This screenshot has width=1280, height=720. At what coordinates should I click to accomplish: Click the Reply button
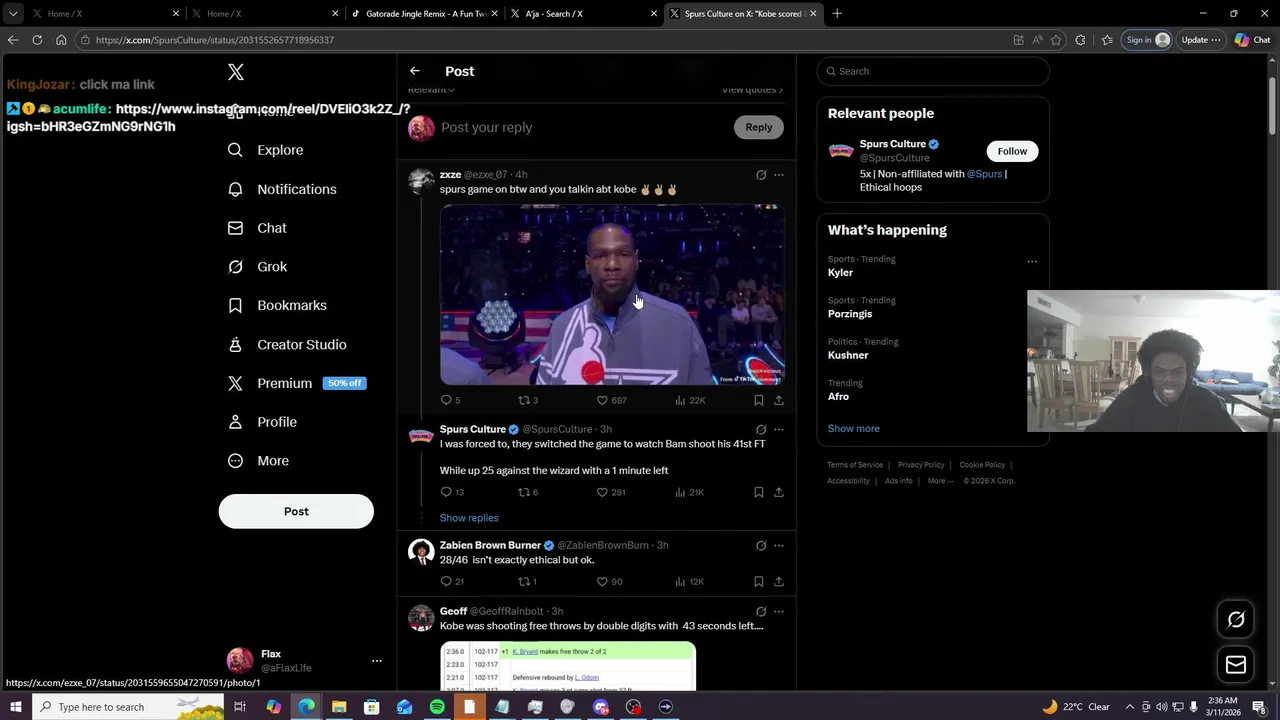[x=759, y=127]
